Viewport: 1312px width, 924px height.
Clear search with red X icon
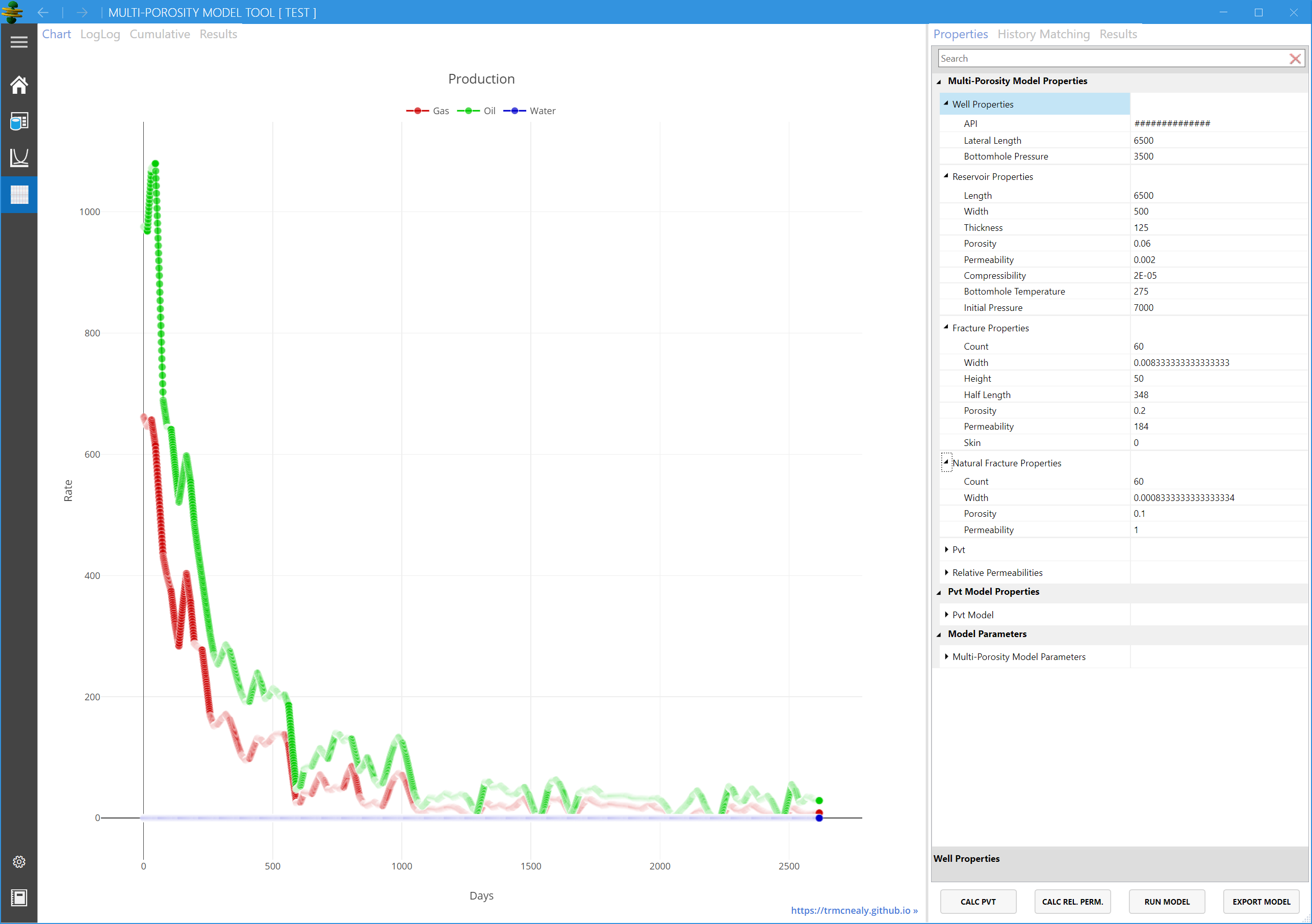pos(1295,59)
